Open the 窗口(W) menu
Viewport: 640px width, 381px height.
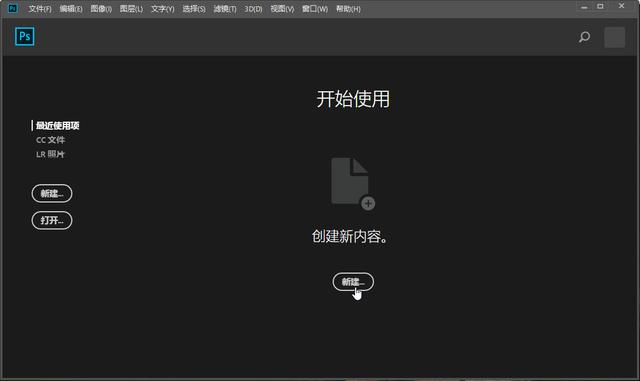315,9
